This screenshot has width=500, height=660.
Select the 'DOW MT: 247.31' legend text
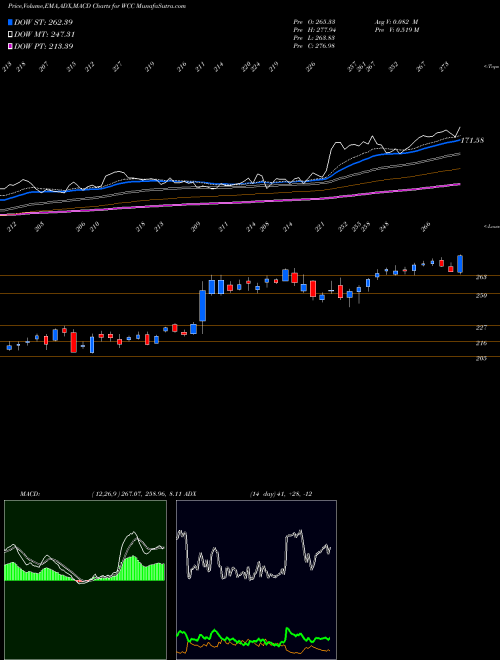point(45,34)
